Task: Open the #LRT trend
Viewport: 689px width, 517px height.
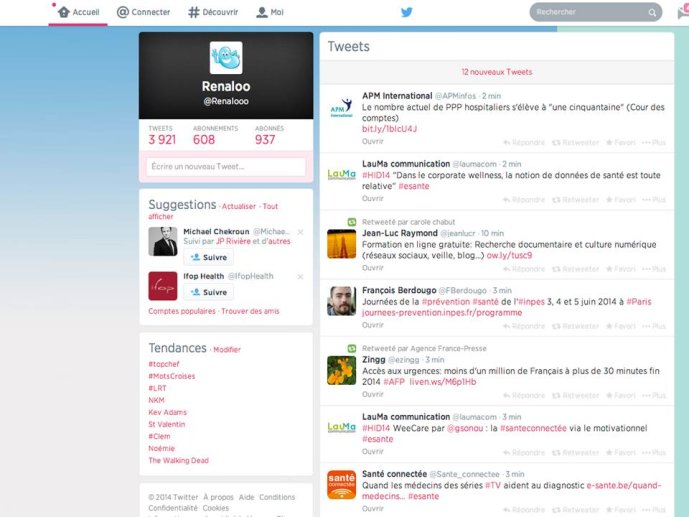Action: (x=157, y=388)
